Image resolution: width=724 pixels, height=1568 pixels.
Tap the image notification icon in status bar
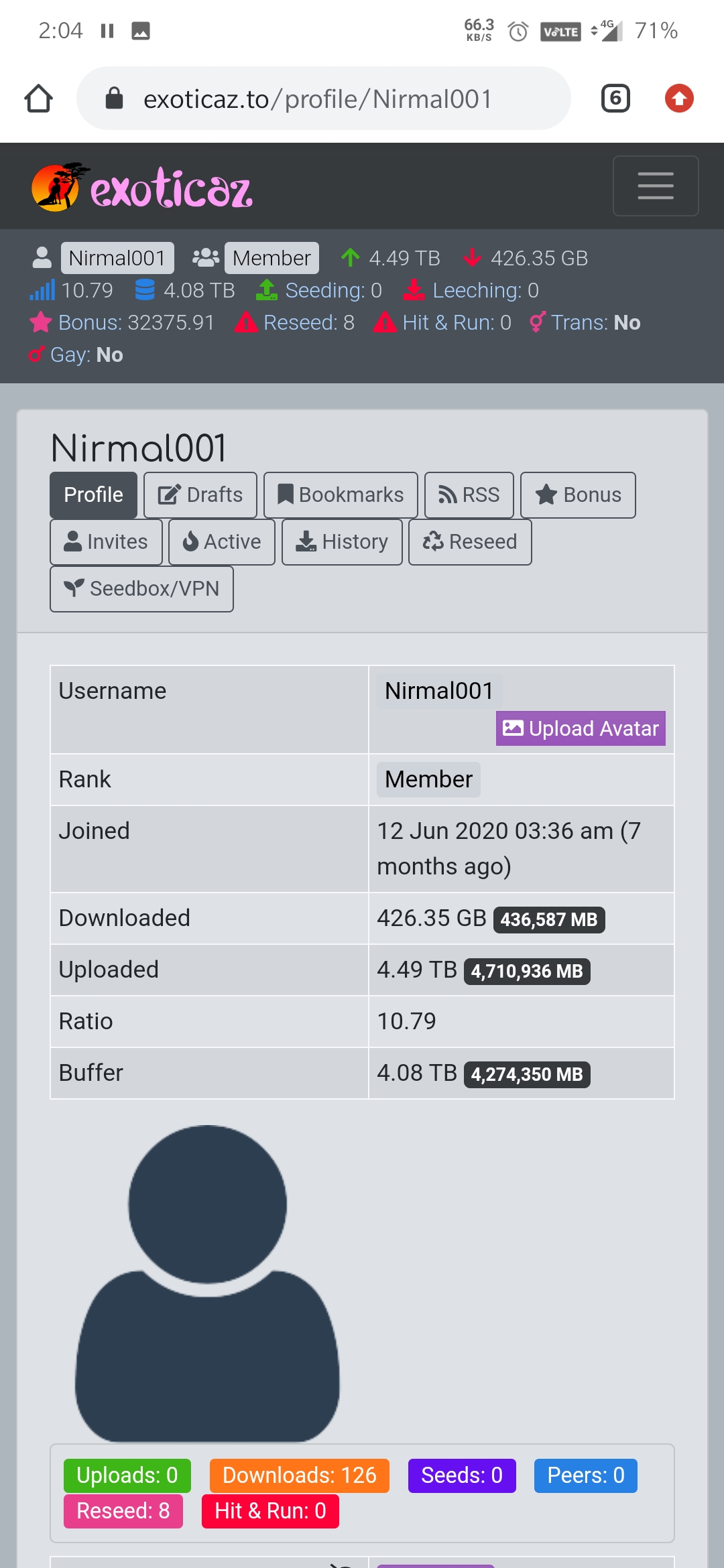141,31
